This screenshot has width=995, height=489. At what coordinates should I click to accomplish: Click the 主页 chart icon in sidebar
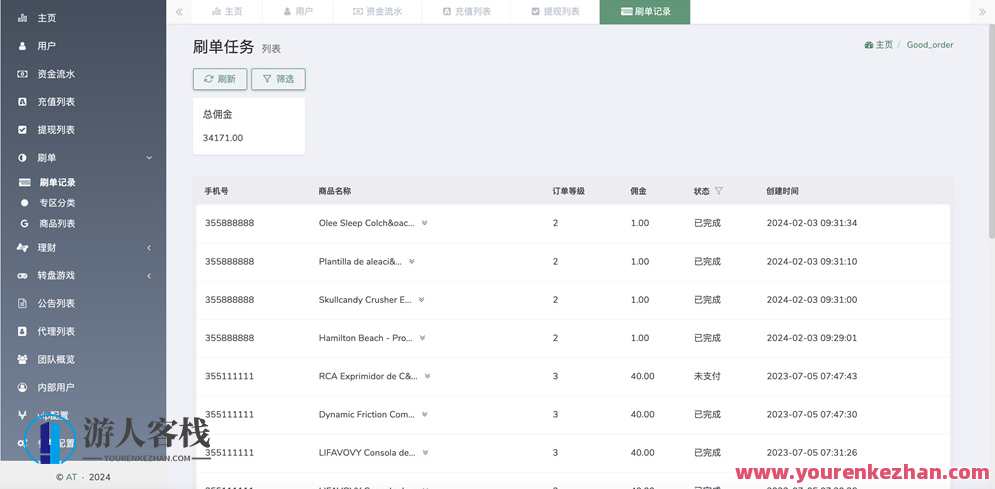23,18
